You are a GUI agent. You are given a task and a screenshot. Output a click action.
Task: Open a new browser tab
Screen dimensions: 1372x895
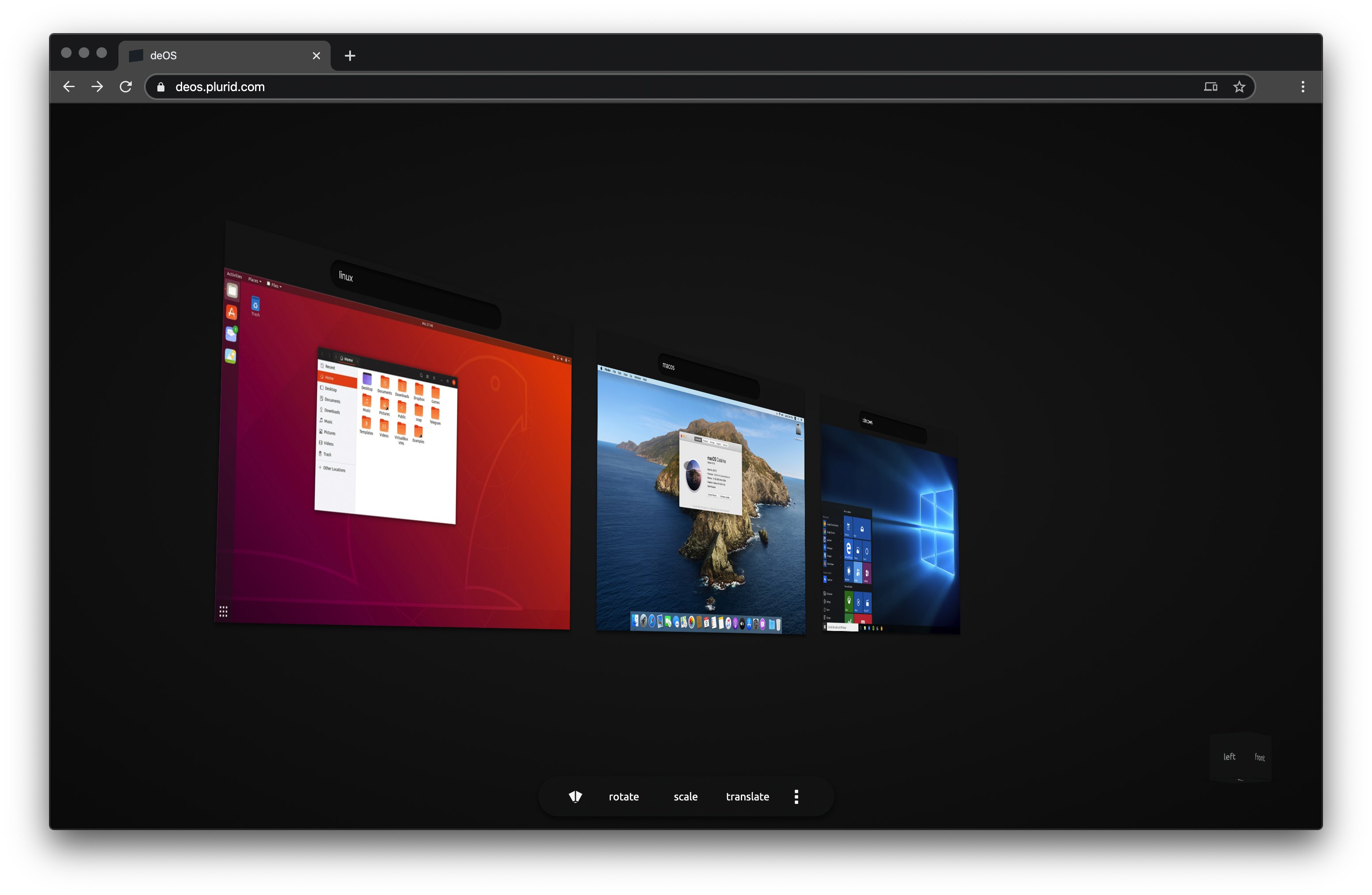tap(350, 55)
